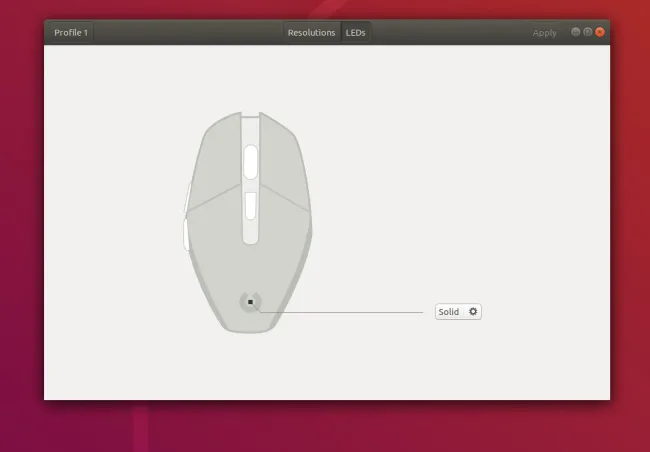650x452 pixels.
Task: Close the window with the orange button
Action: 600,32
